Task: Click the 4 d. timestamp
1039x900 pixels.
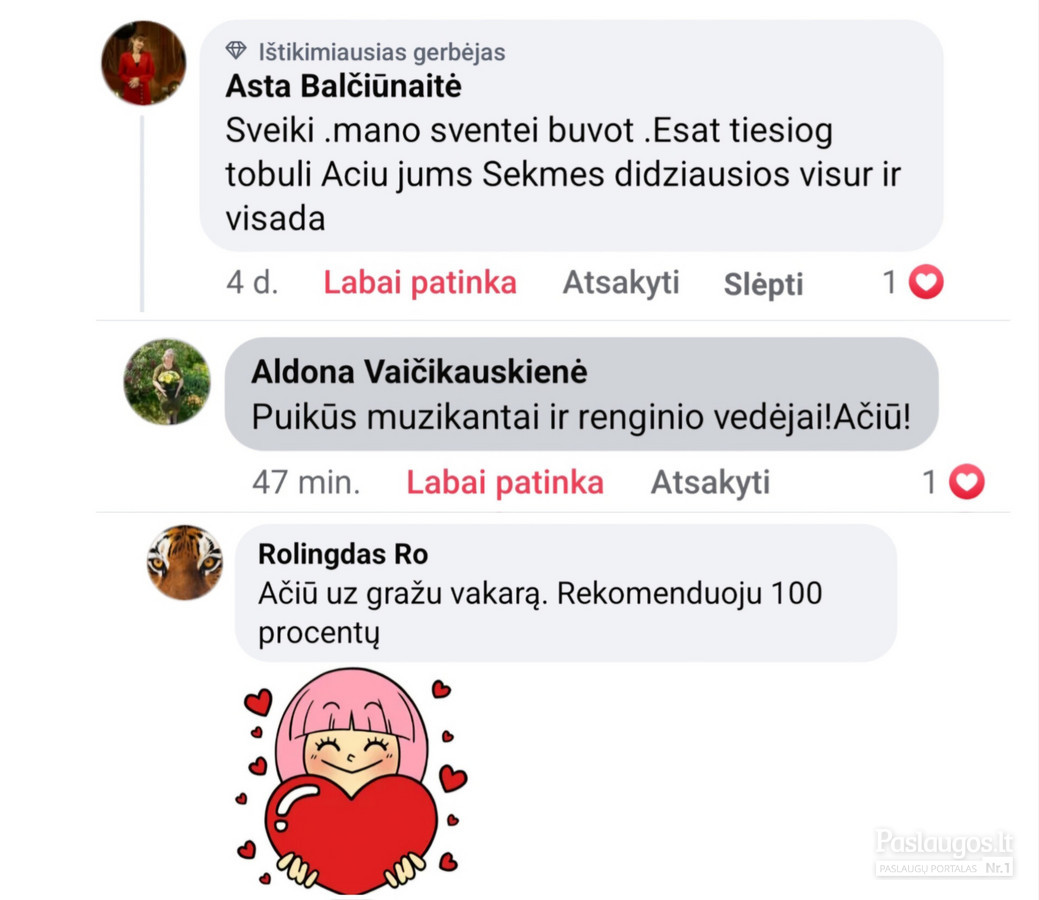Action: click(x=252, y=283)
